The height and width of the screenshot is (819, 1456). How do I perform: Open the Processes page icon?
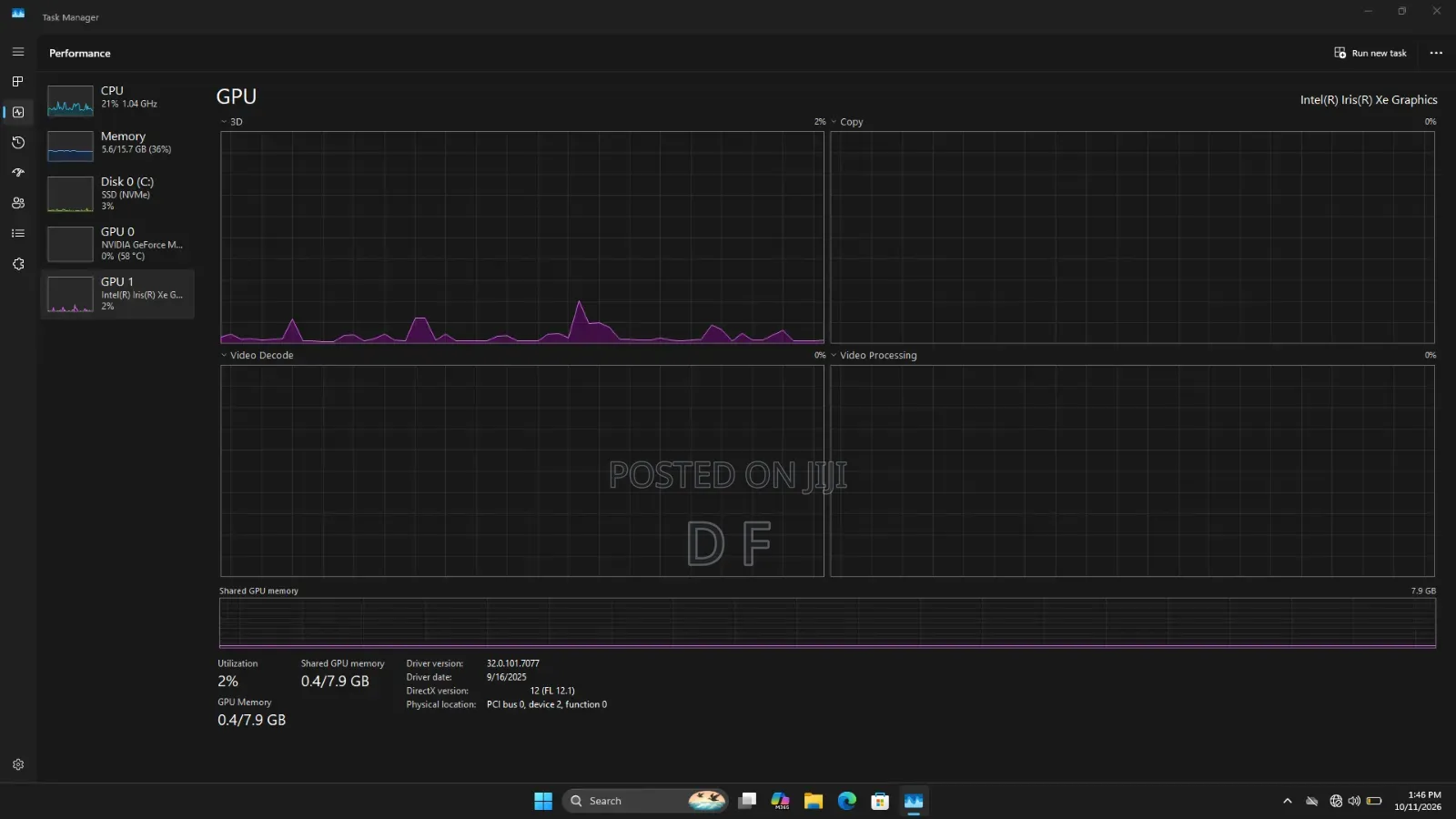[18, 82]
